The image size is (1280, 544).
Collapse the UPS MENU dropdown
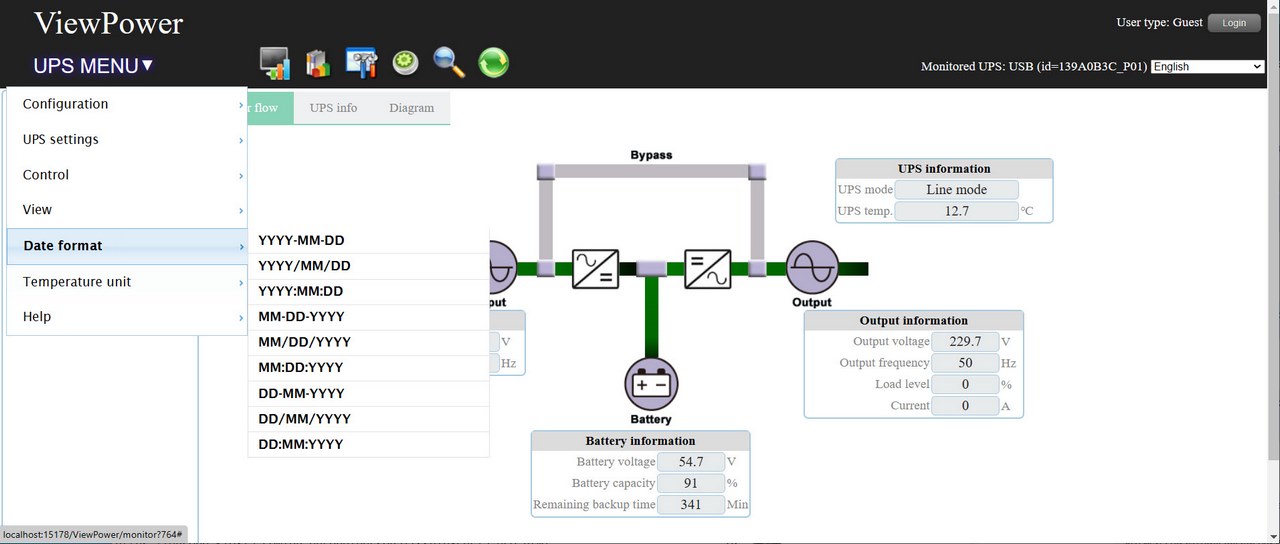[x=93, y=66]
